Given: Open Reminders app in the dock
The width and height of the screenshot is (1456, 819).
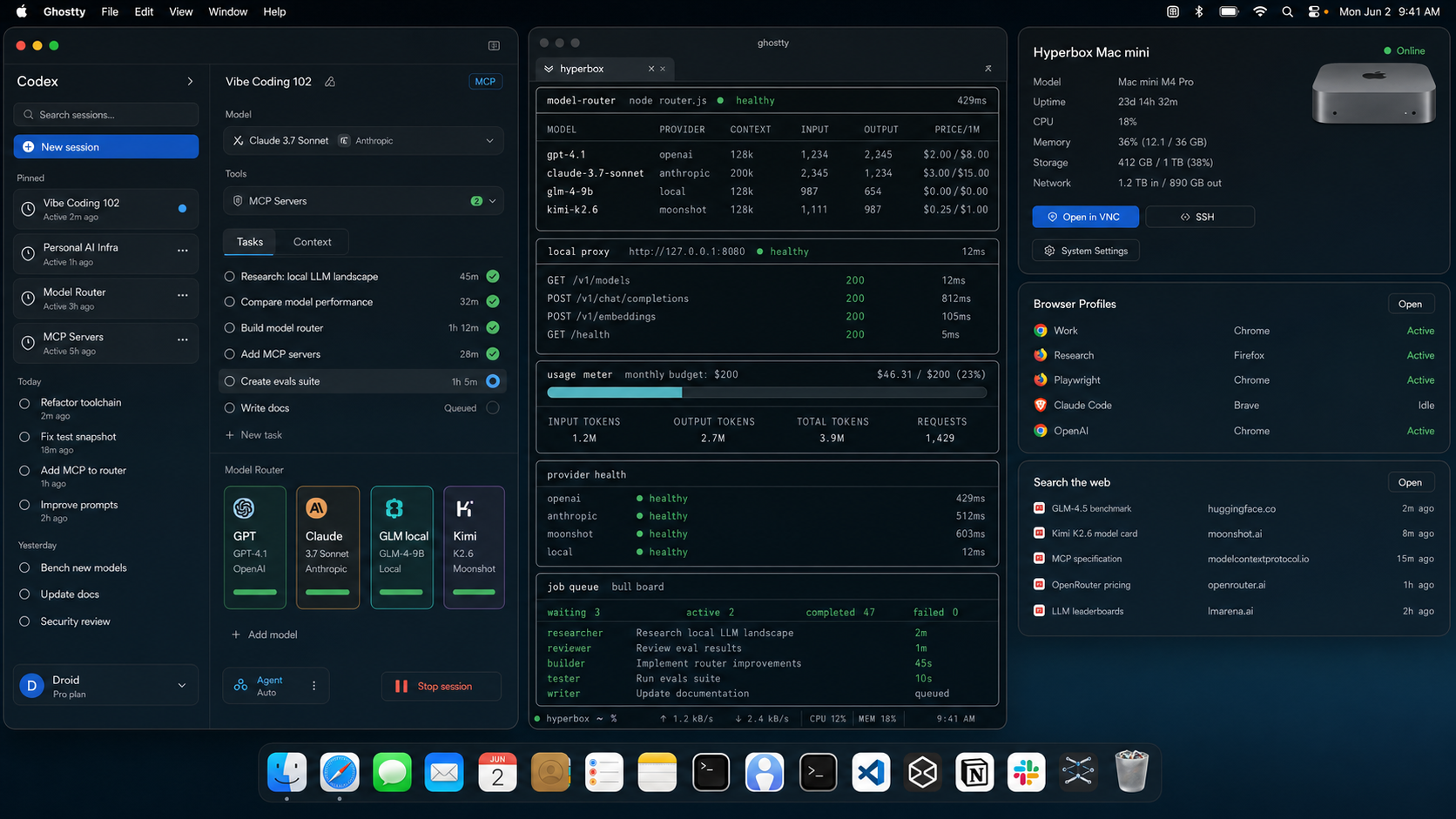Looking at the screenshot, I should coord(603,772).
